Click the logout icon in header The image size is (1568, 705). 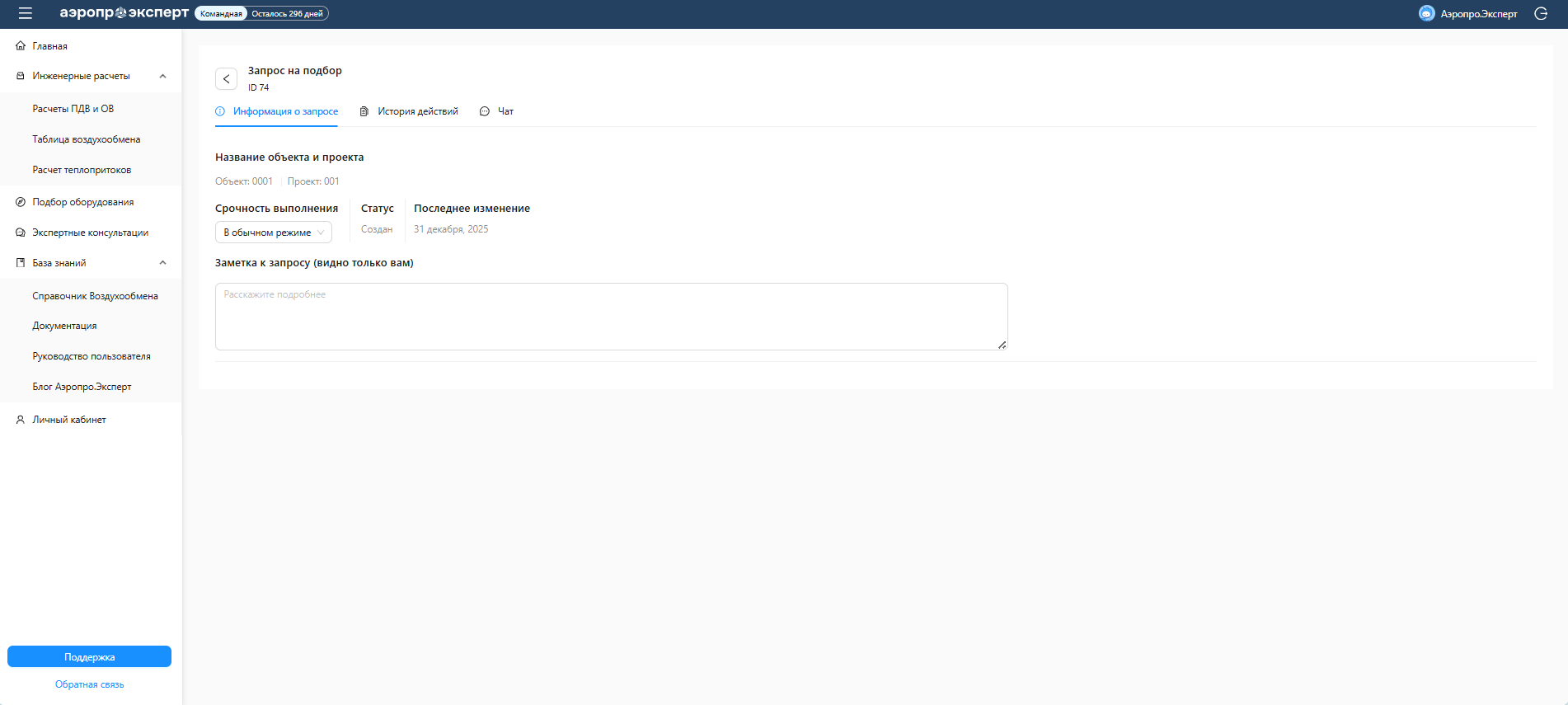click(1540, 14)
